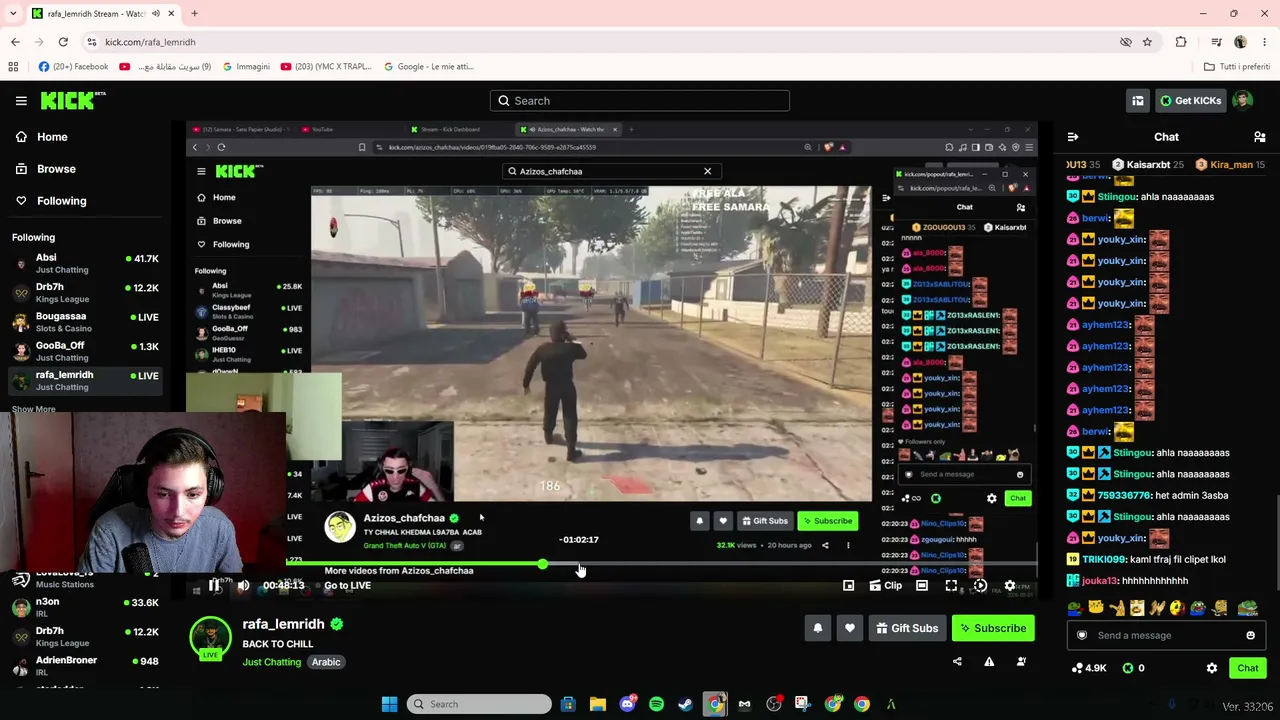Open Absi channel in Following list

point(84,264)
